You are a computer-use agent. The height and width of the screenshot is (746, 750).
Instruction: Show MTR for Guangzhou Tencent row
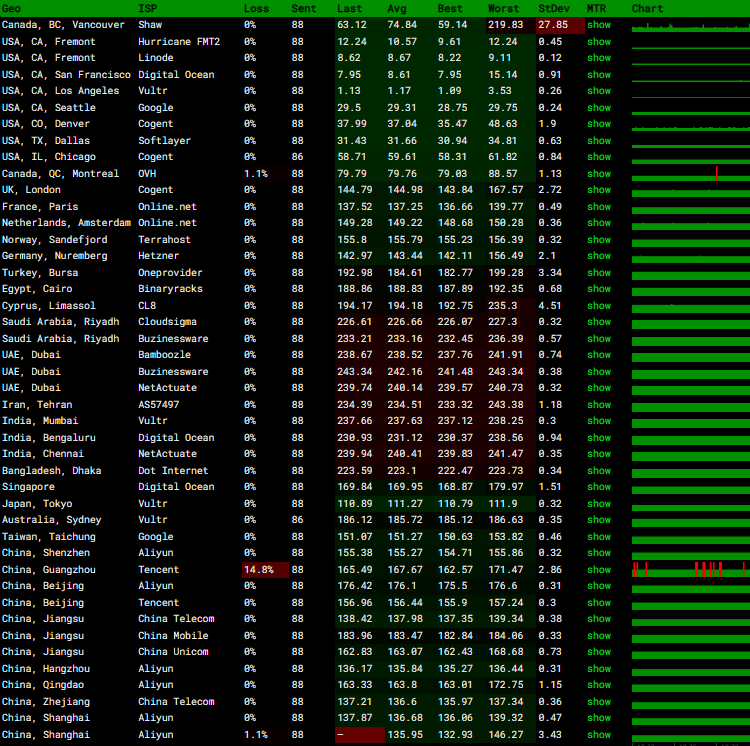(x=599, y=570)
